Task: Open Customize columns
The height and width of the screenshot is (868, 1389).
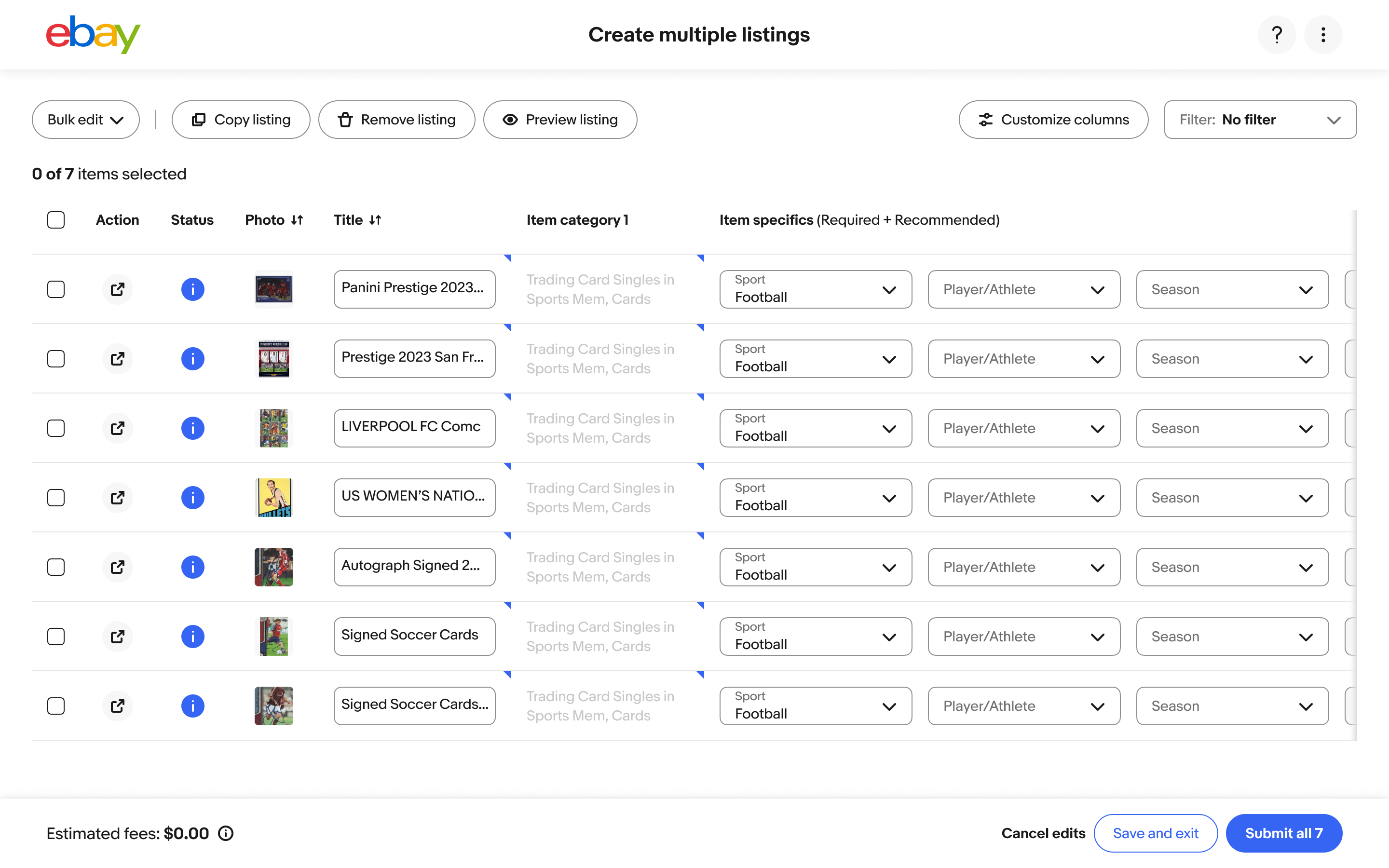Action: [x=1053, y=120]
